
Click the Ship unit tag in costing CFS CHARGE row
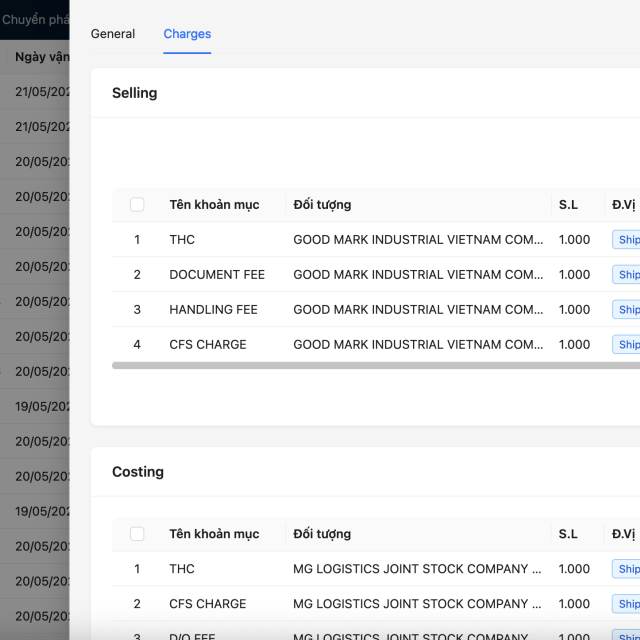coord(626,604)
